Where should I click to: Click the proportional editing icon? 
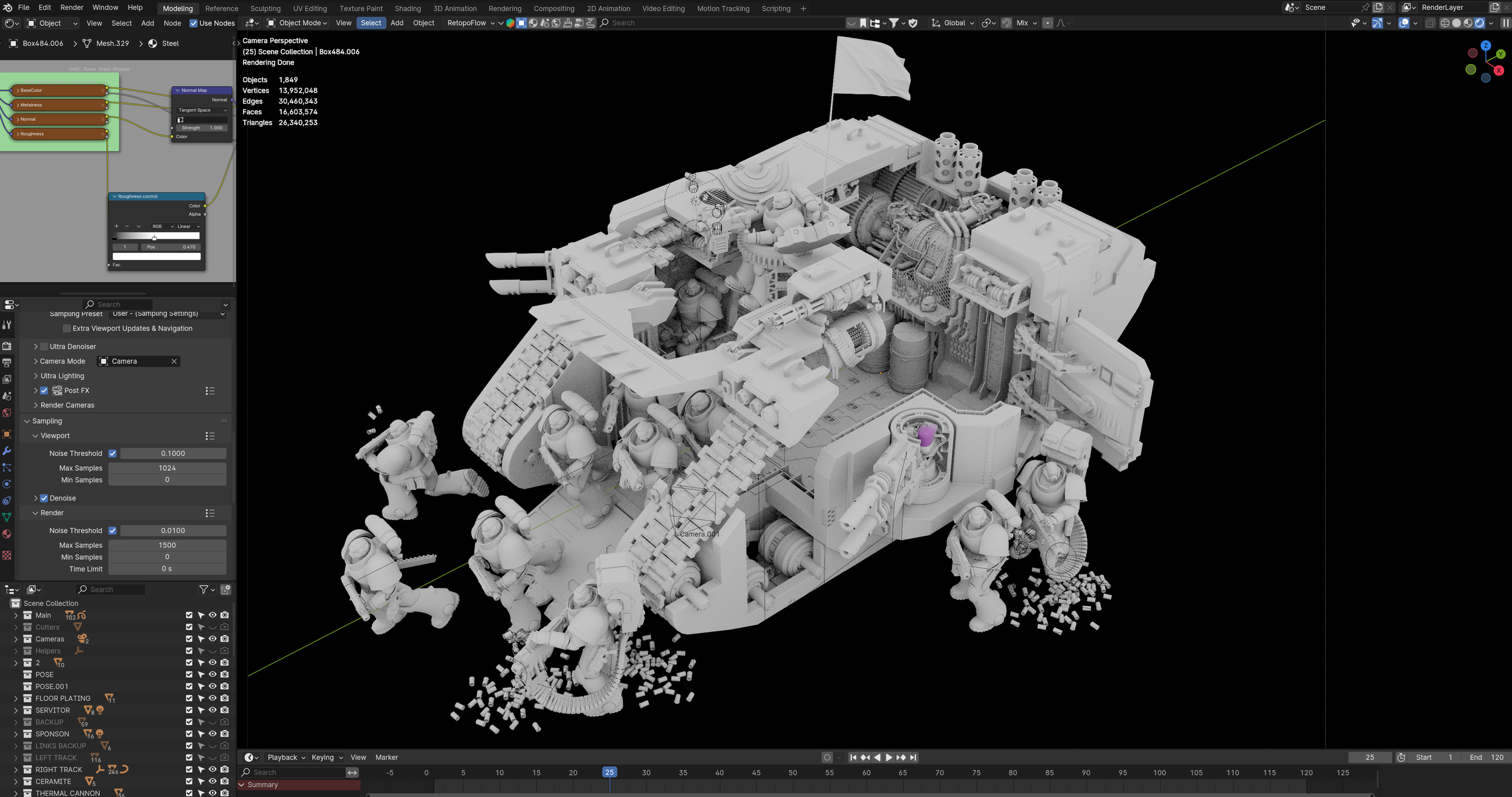(1048, 23)
